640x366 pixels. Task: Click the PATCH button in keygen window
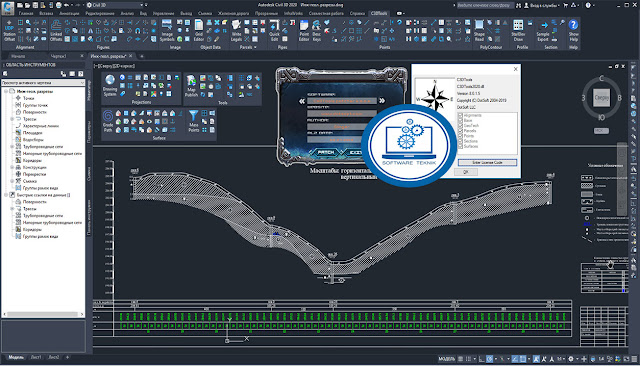click(326, 152)
